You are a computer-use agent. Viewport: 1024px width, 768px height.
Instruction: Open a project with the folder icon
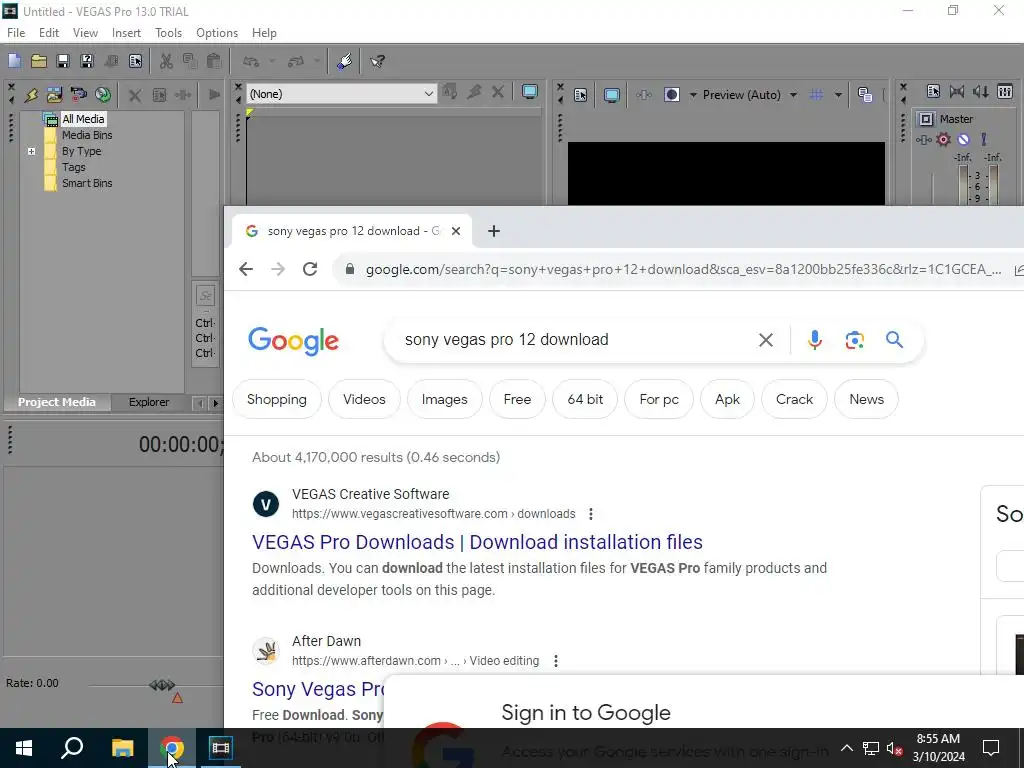(39, 61)
